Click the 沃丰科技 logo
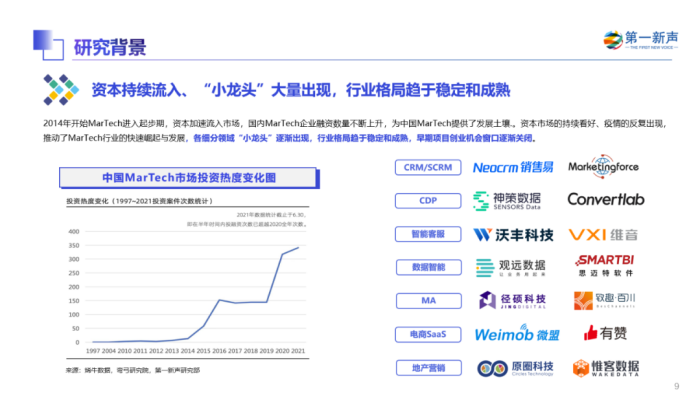The height and width of the screenshot is (393, 700). click(x=513, y=234)
